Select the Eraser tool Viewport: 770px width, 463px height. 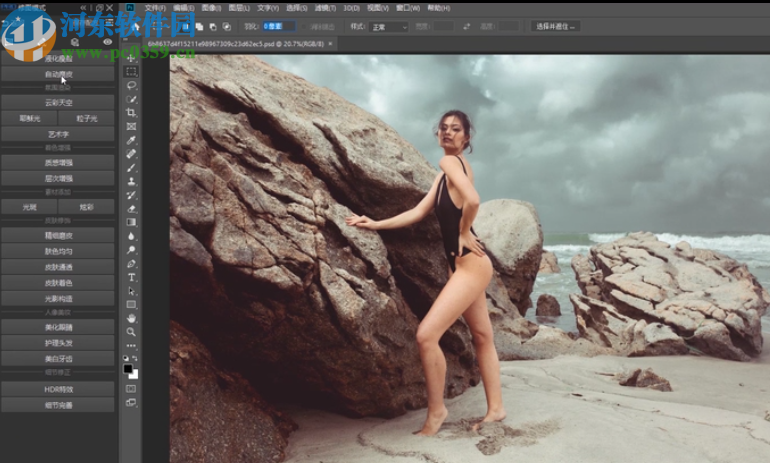[131, 209]
